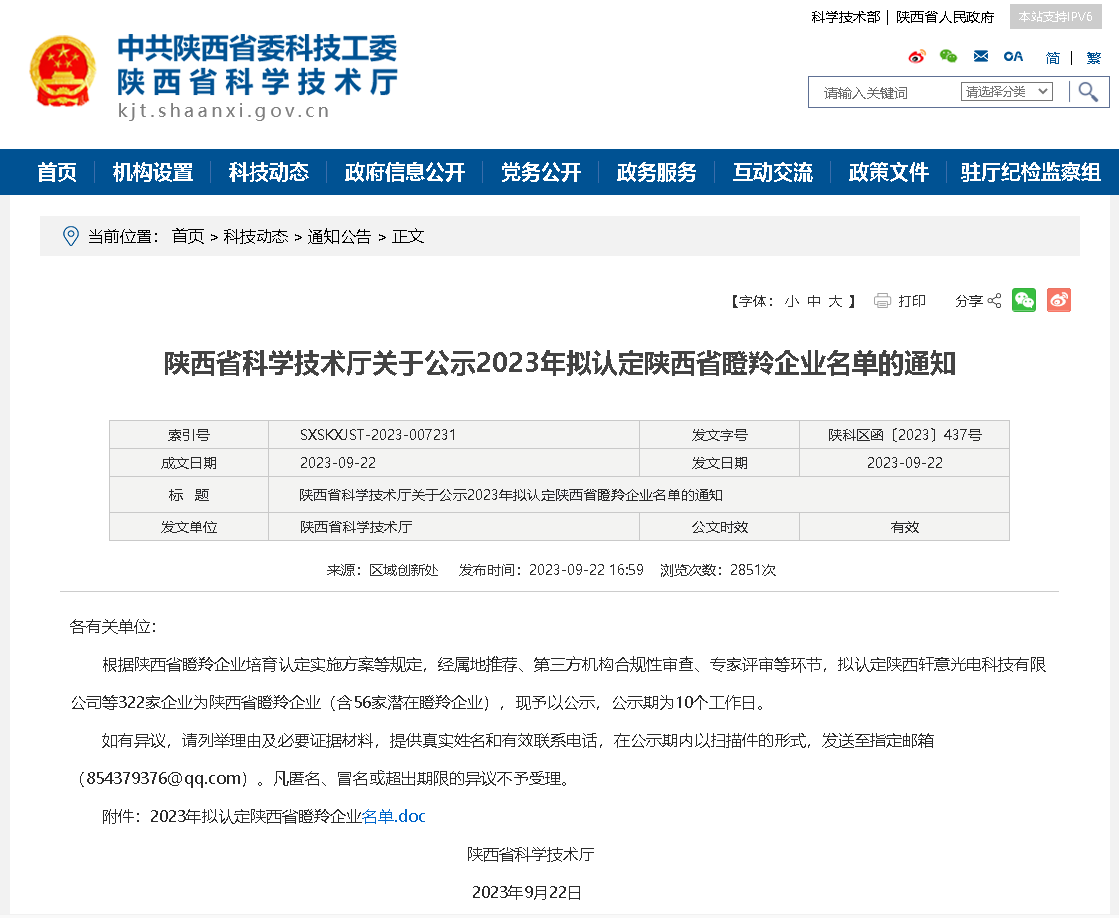
Task: Open the email subscription icon
Action: pos(981,56)
